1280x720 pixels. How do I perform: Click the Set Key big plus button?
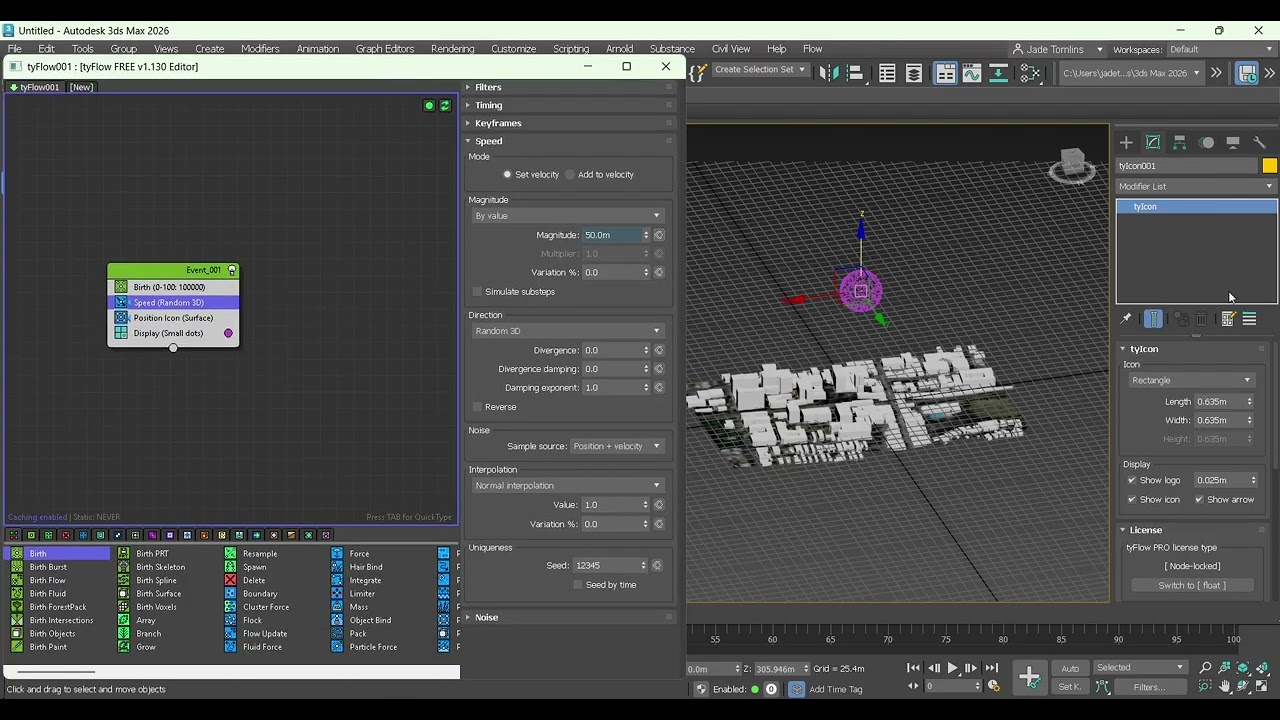[1029, 677]
